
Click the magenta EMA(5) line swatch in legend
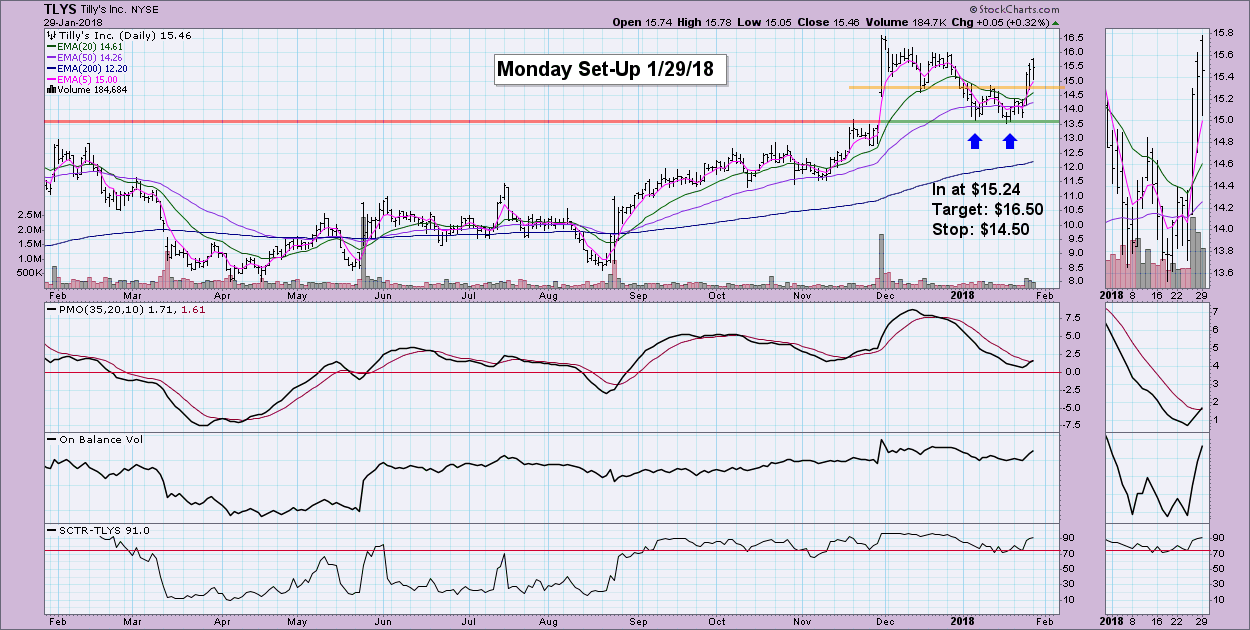point(50,79)
